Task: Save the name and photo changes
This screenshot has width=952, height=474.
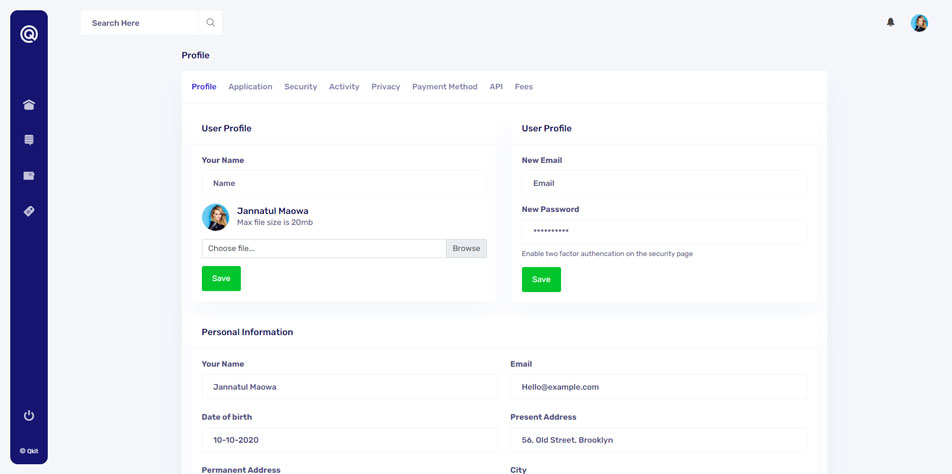Action: 221,278
